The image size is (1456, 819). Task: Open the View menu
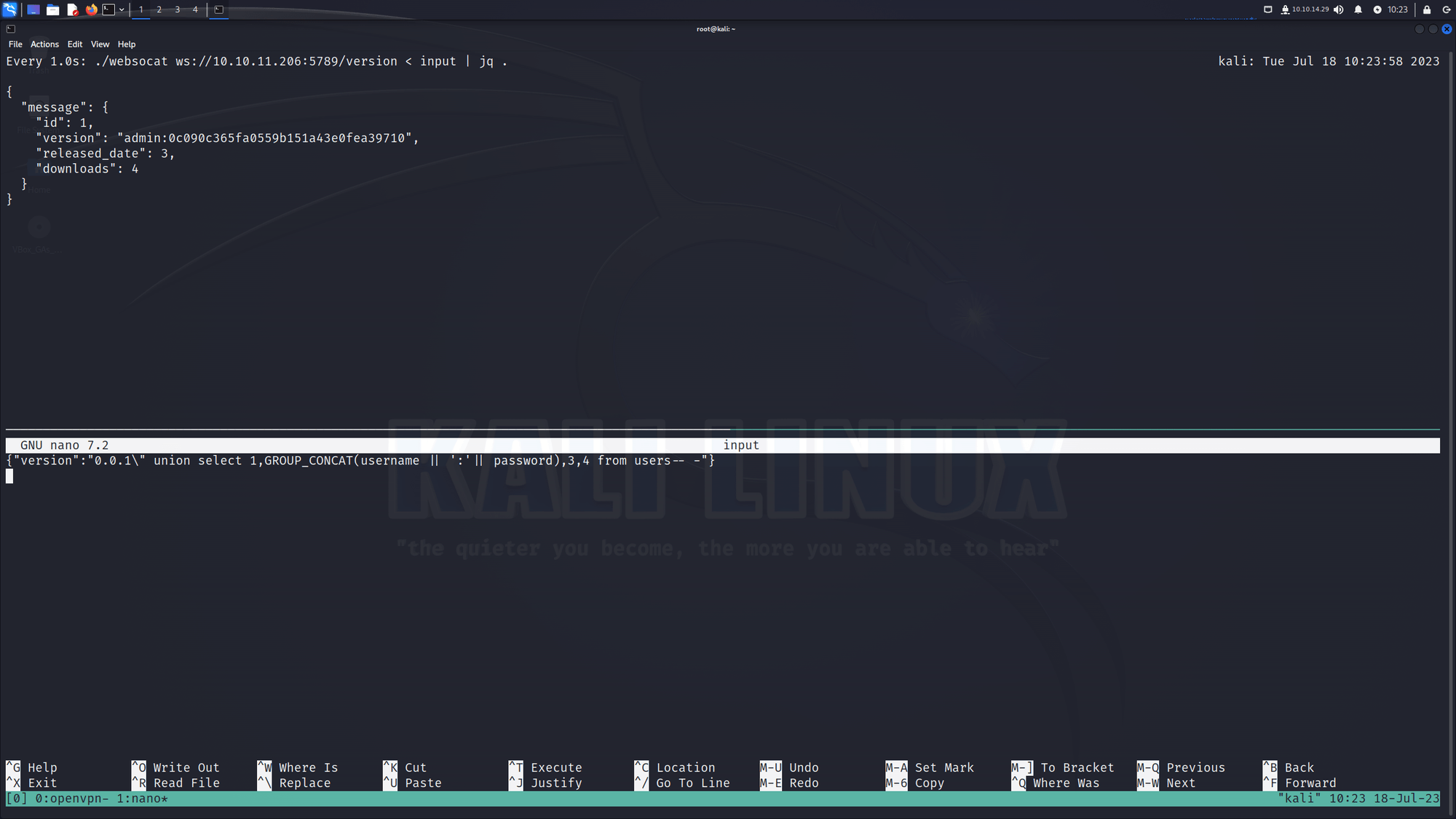[x=100, y=44]
